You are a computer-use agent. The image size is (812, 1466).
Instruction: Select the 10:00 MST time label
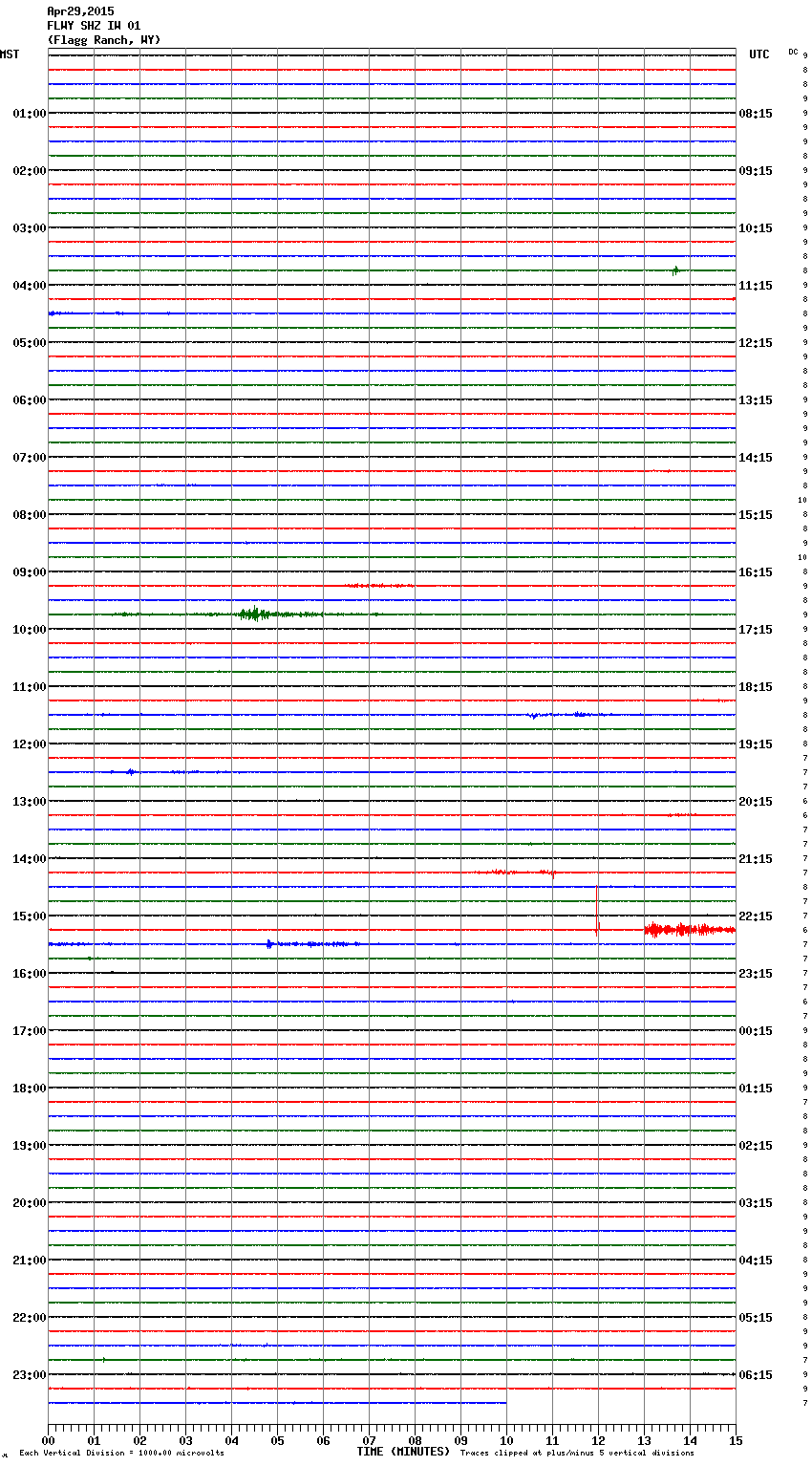pos(30,630)
